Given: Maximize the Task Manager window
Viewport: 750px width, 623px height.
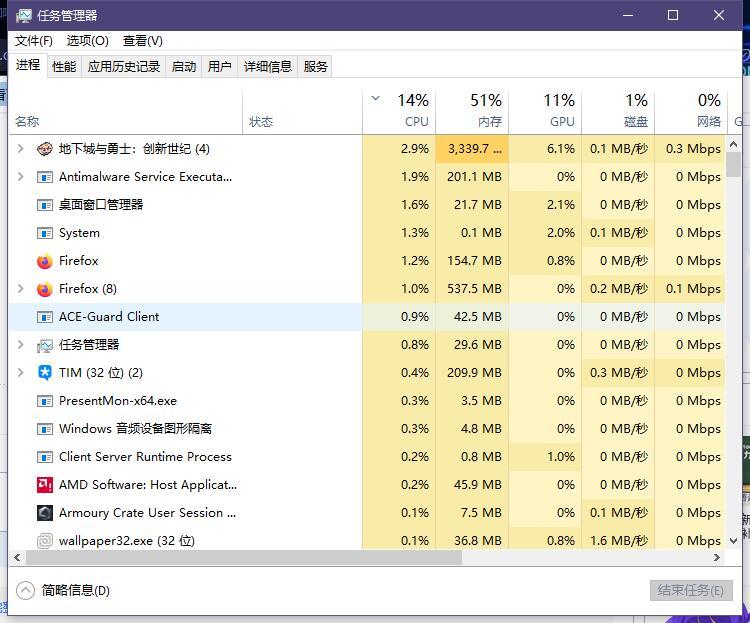Looking at the screenshot, I should (x=673, y=15).
